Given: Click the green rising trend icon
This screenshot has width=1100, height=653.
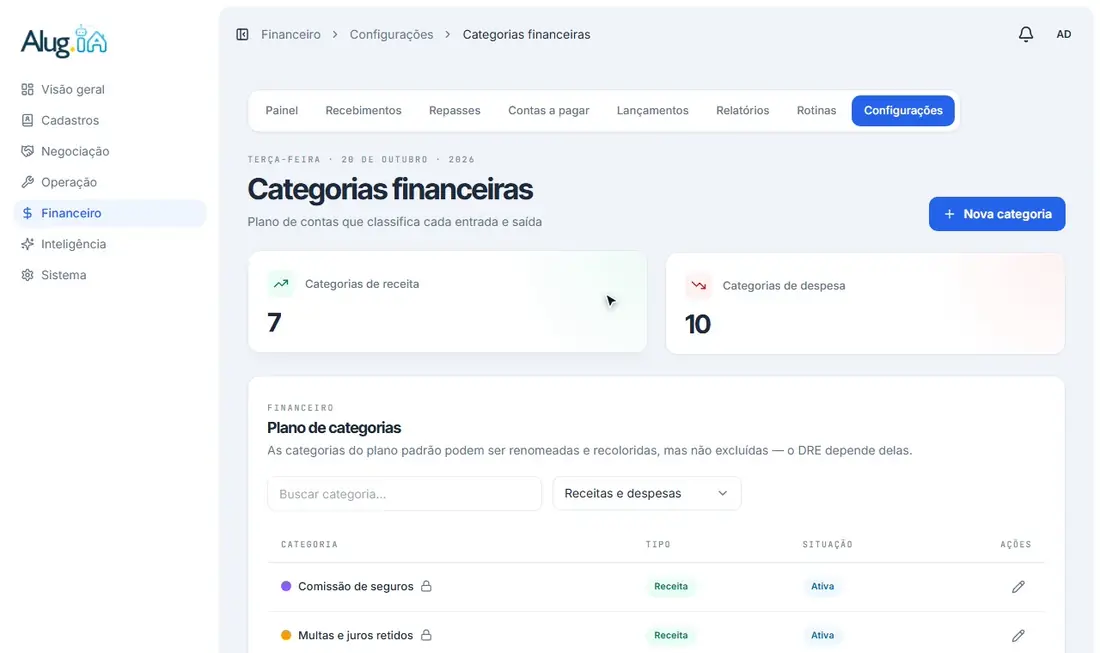Looking at the screenshot, I should point(281,284).
